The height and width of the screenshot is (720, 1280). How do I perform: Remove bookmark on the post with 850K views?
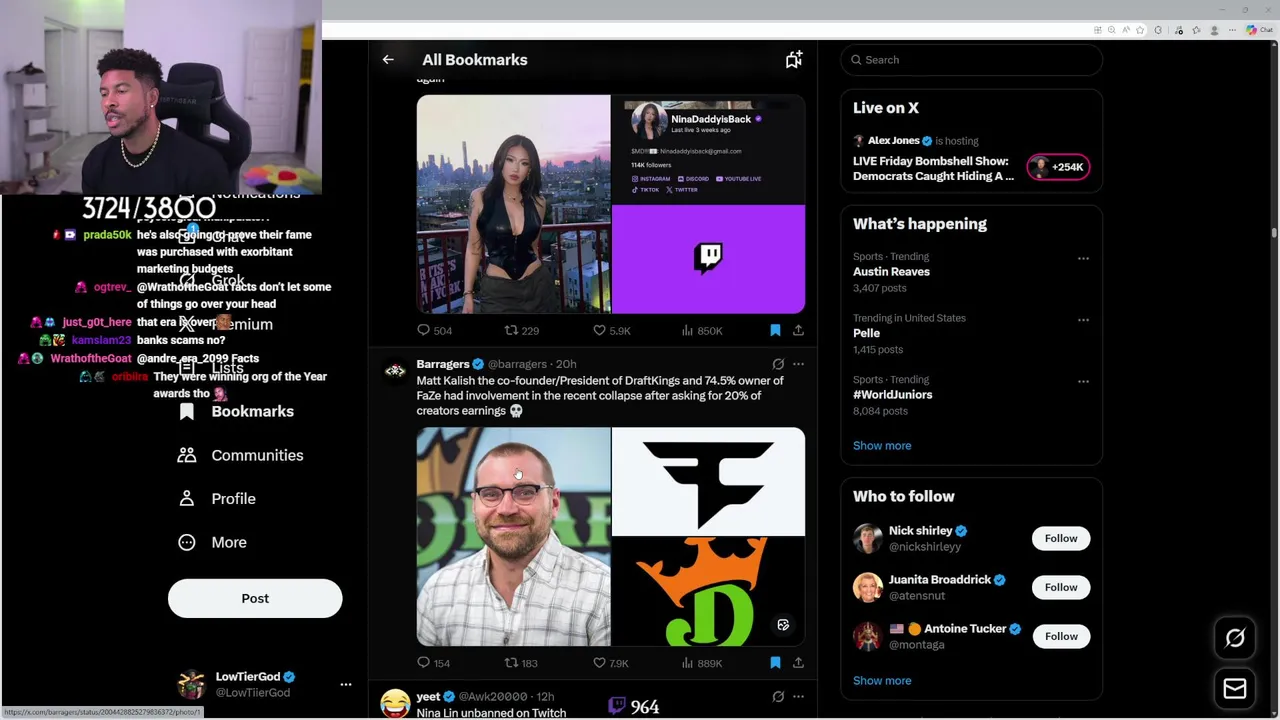pyautogui.click(x=775, y=330)
